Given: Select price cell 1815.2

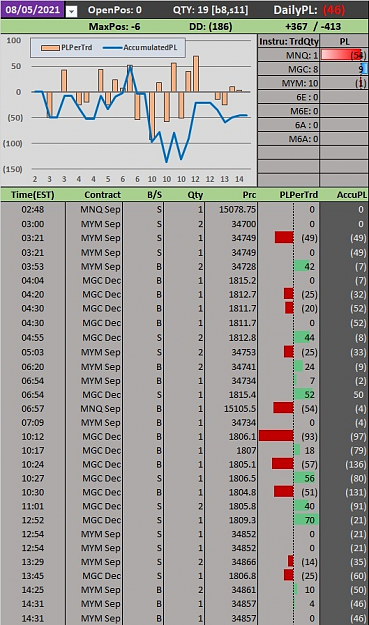Looking at the screenshot, I should click(x=231, y=281).
